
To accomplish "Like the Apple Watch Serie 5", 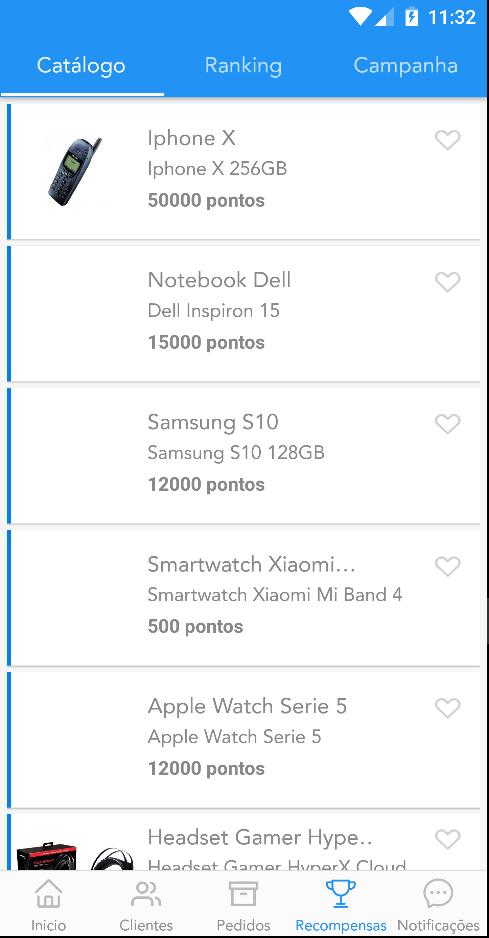I will click(447, 708).
